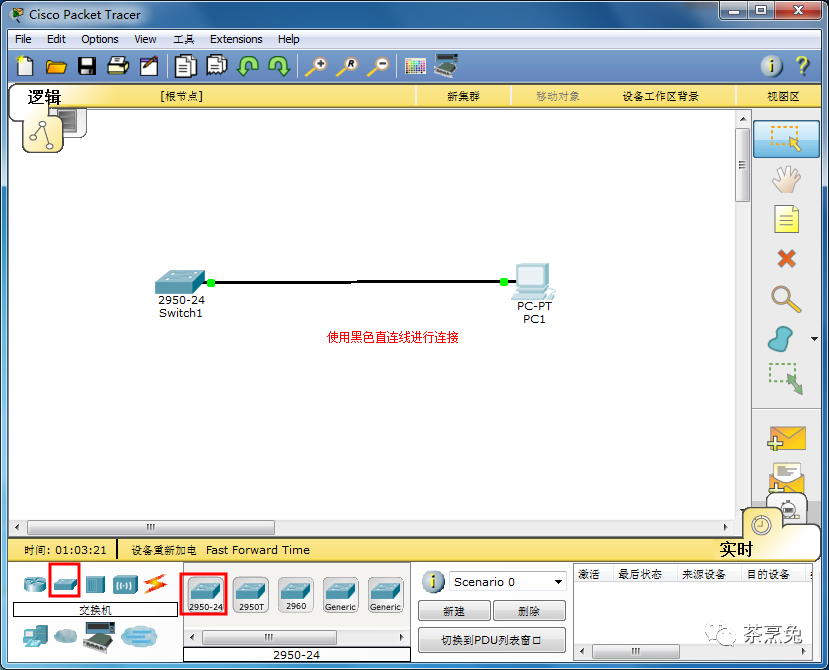The width and height of the screenshot is (829, 670).
Task: Click the 删除 scenario button
Action: [x=529, y=611]
